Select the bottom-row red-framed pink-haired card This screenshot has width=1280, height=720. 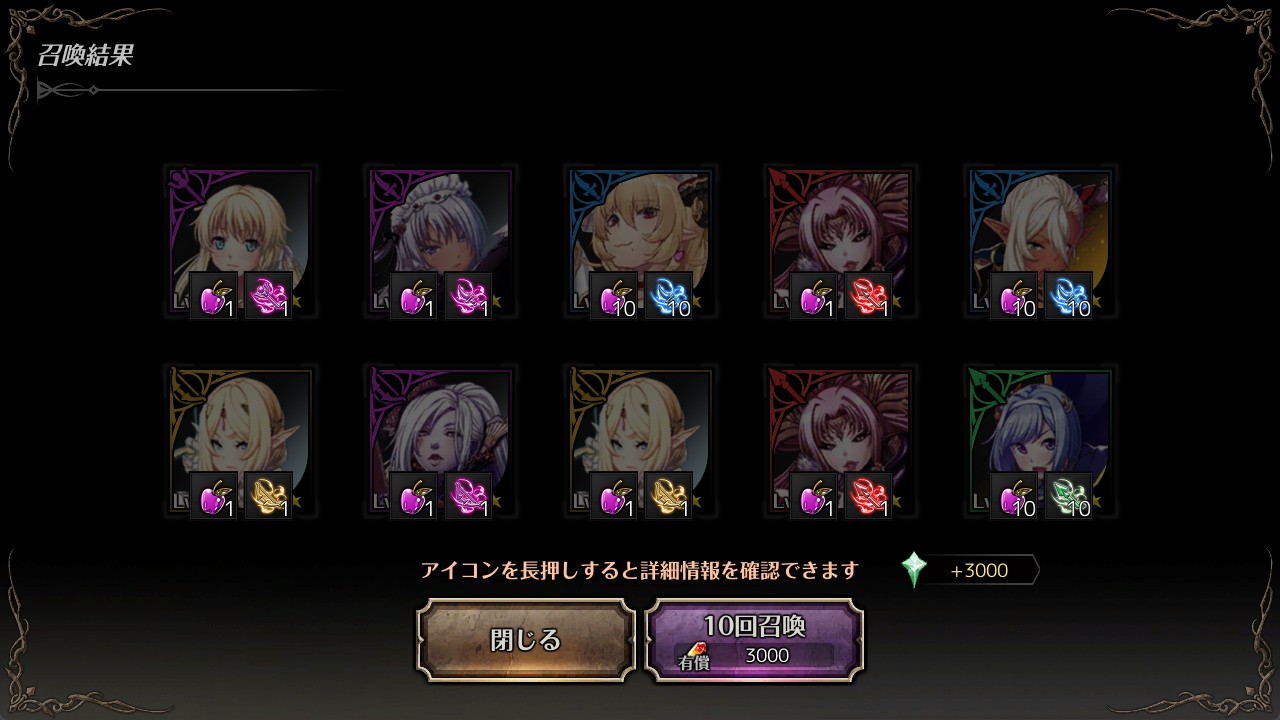point(840,441)
